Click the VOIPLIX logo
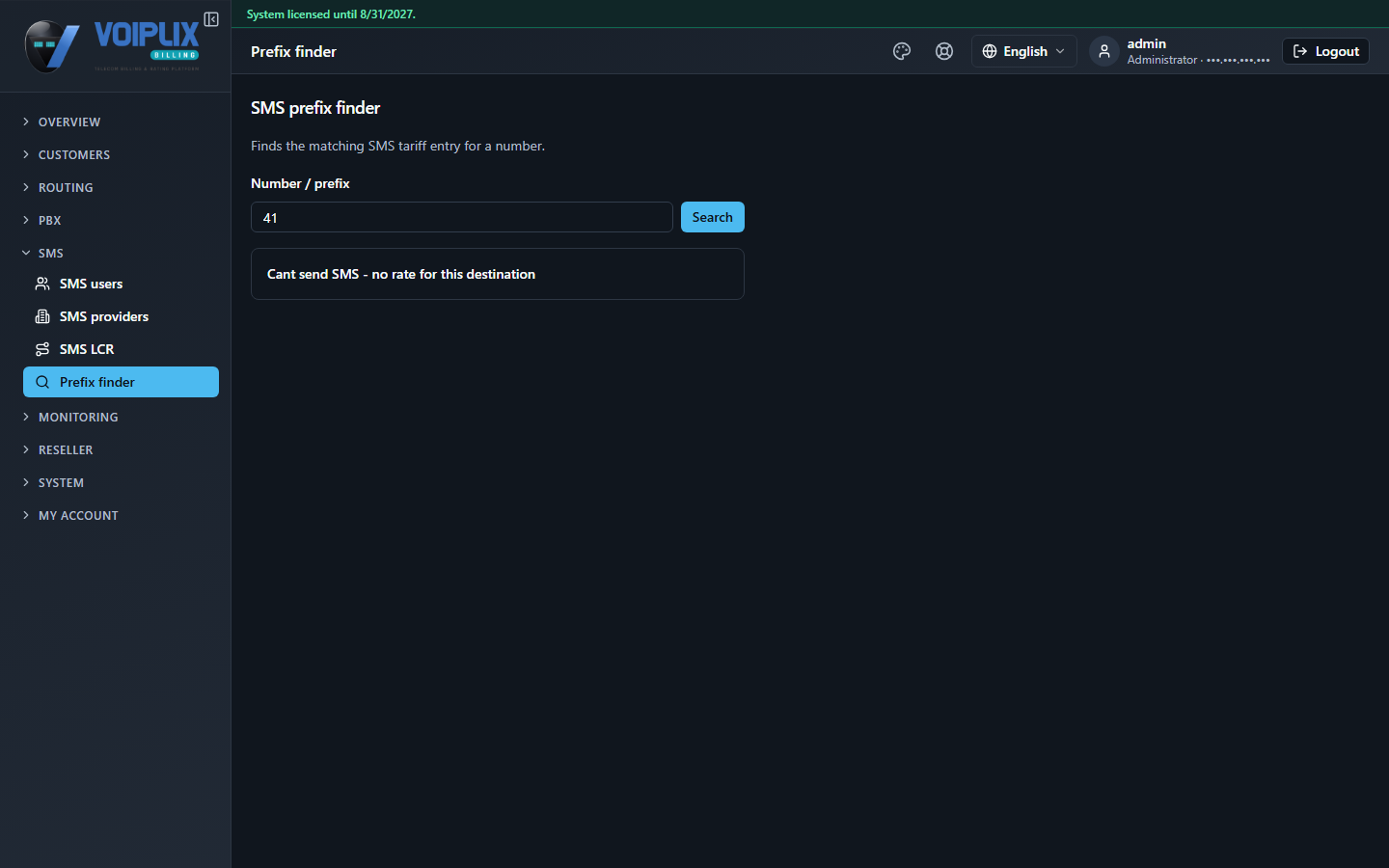Image resolution: width=1389 pixels, height=868 pixels. point(112,45)
